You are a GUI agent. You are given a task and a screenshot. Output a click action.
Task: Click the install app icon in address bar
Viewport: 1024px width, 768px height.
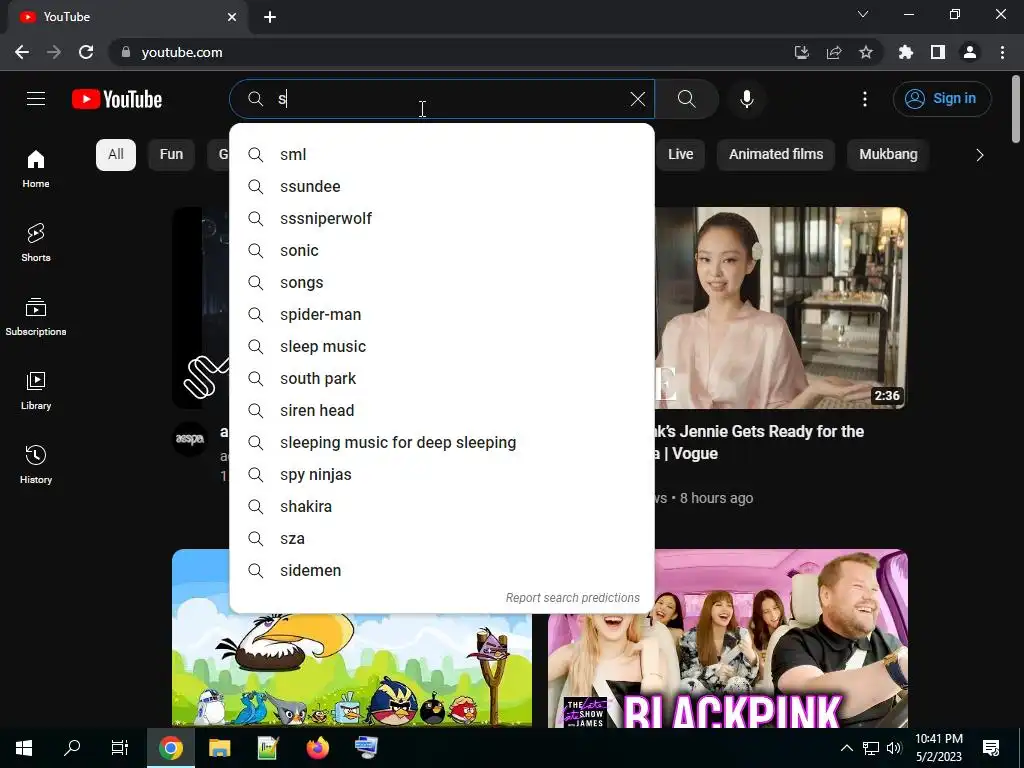(x=801, y=52)
